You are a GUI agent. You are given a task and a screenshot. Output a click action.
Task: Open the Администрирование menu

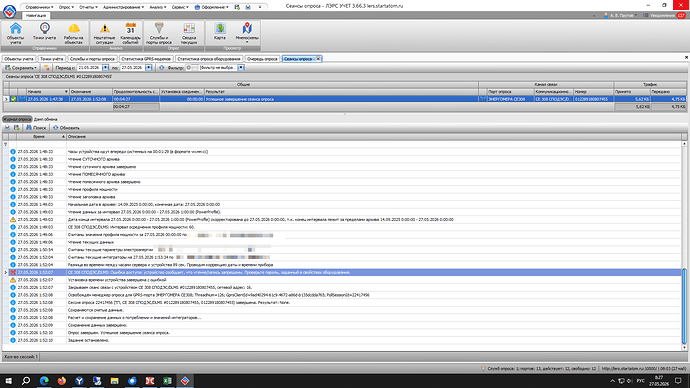tap(123, 7)
